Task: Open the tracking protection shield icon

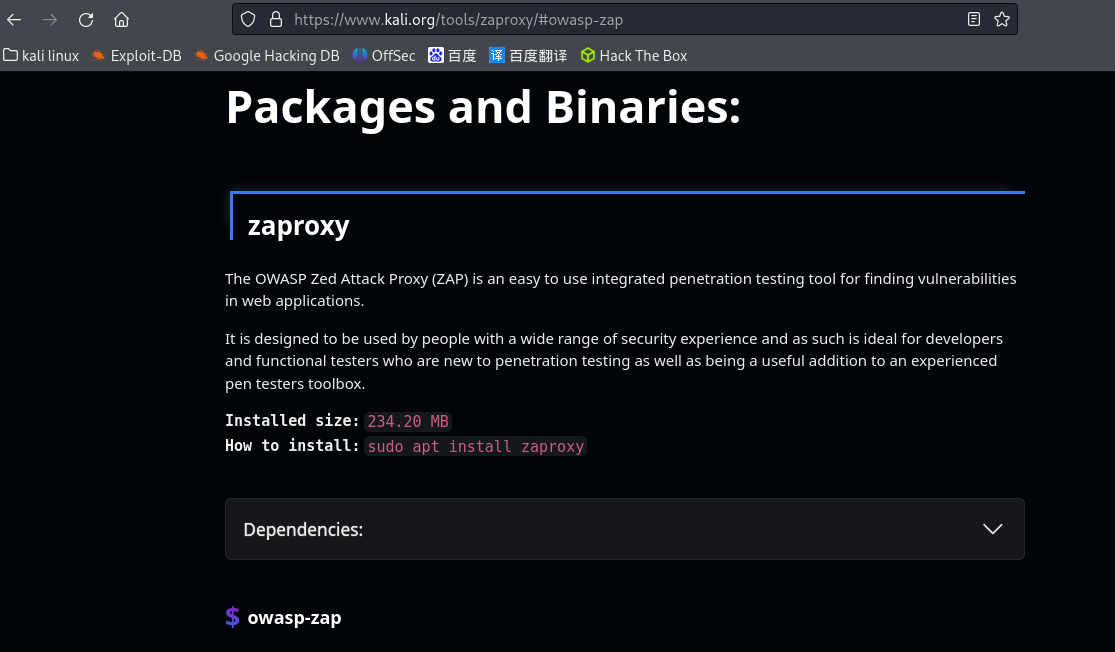Action: click(x=247, y=19)
